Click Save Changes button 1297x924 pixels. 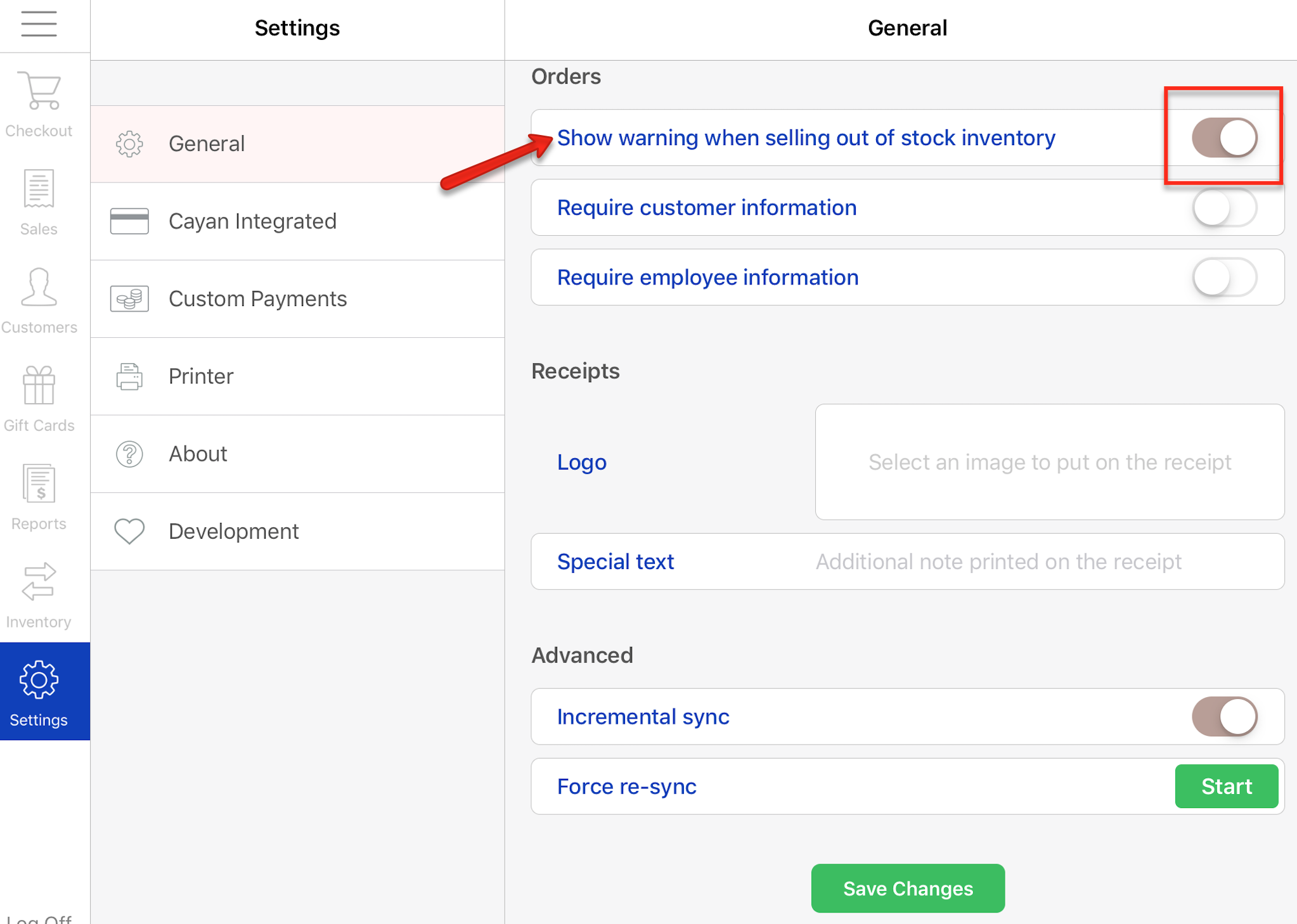908,889
